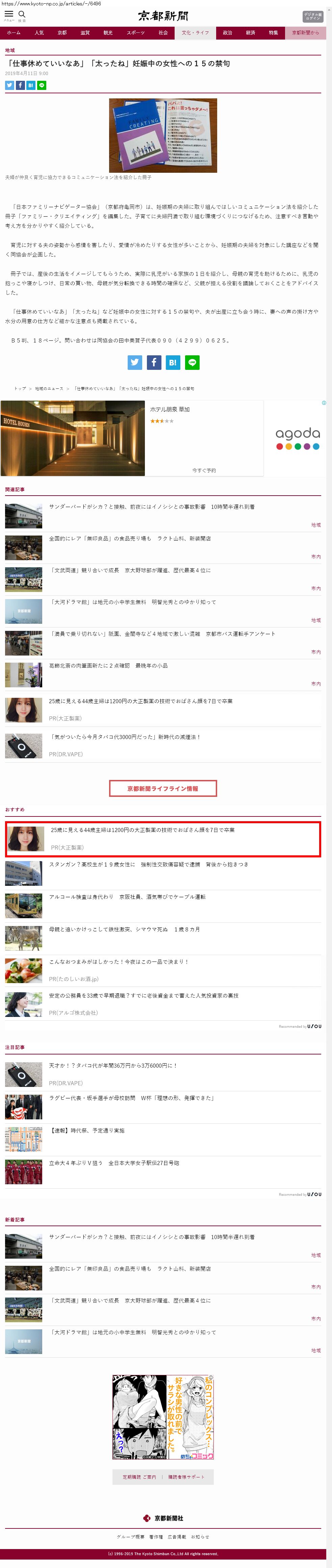332x1568 pixels.
Task: Click the デジタル版ログイン button
Action: (x=312, y=17)
